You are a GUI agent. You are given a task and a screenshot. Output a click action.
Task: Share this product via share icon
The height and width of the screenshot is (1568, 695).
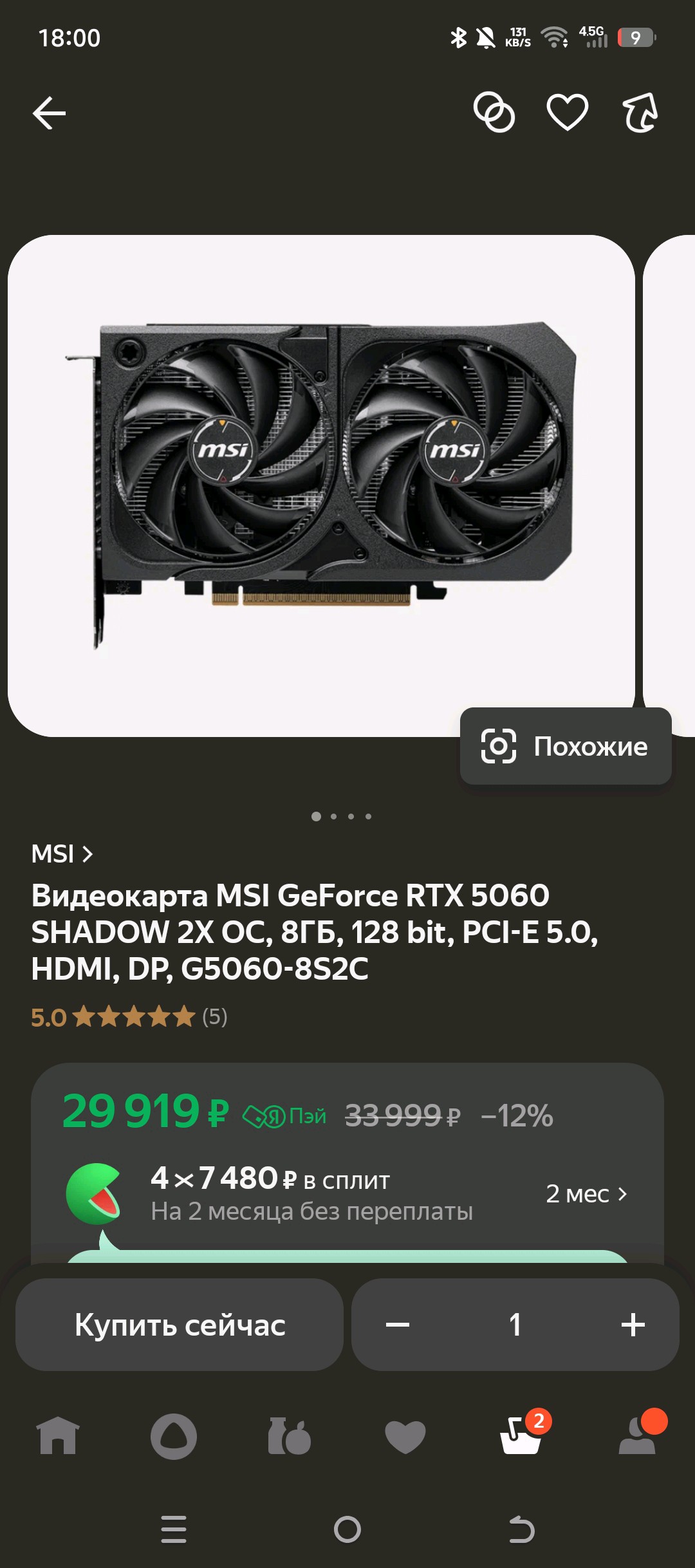(x=640, y=113)
